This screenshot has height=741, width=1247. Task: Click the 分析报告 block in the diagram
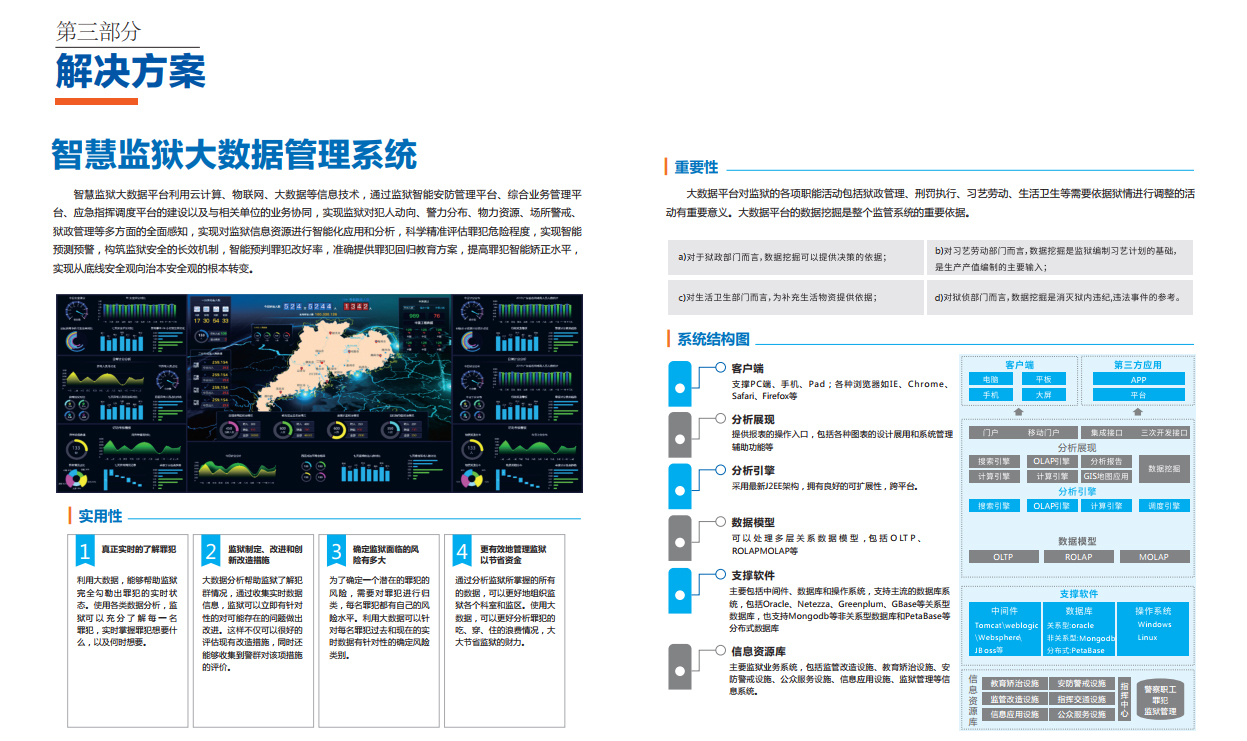1106,462
